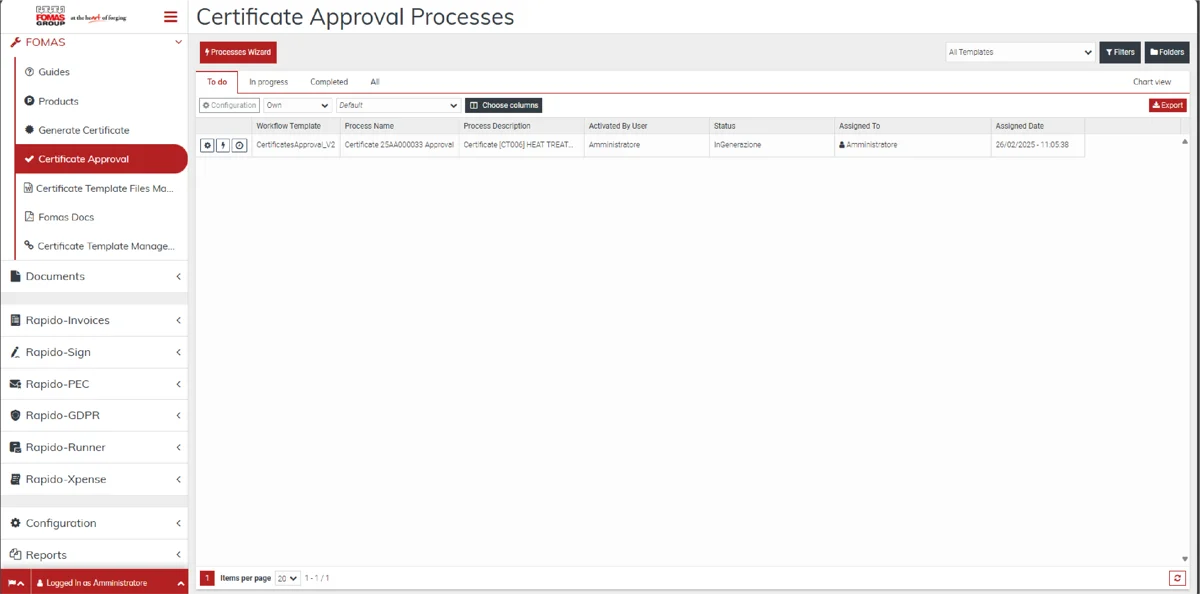Click the Workflow Template column header
The image size is (1200, 594).
pos(295,126)
